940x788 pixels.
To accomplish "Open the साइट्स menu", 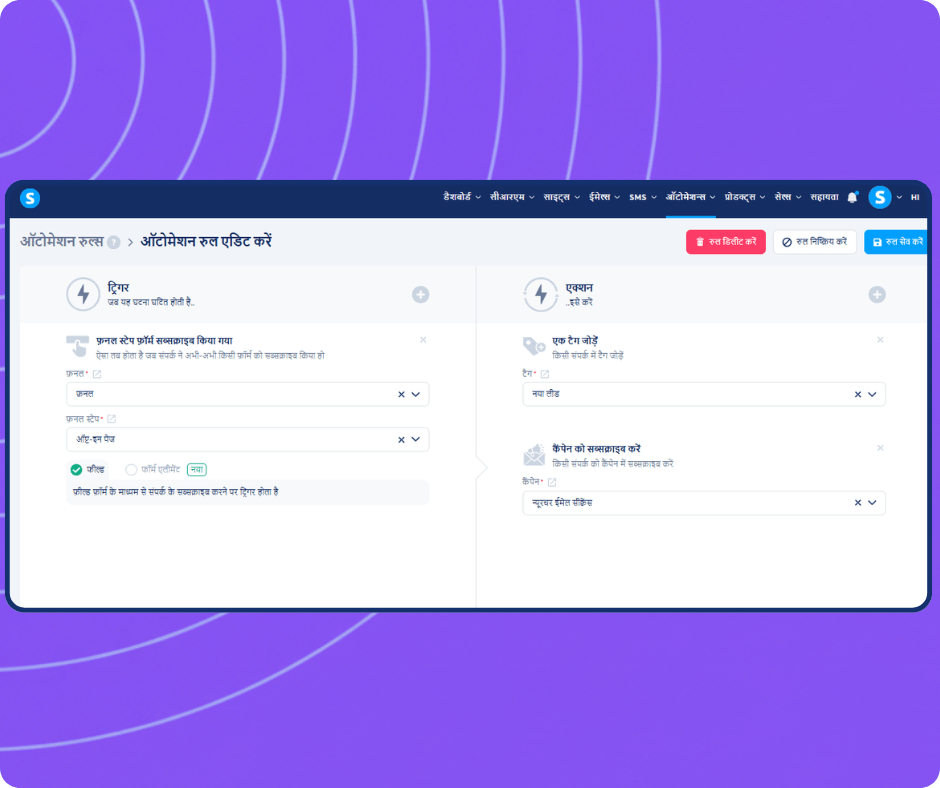I will click(x=562, y=197).
